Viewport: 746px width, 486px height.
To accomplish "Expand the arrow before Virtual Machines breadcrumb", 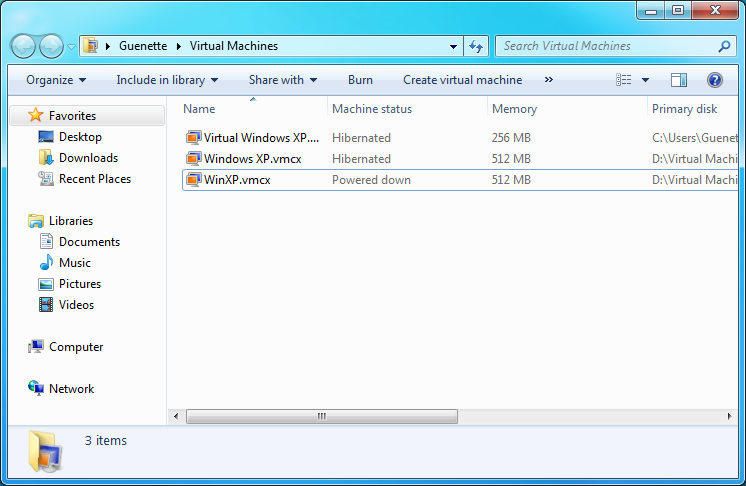I will (x=178, y=46).
